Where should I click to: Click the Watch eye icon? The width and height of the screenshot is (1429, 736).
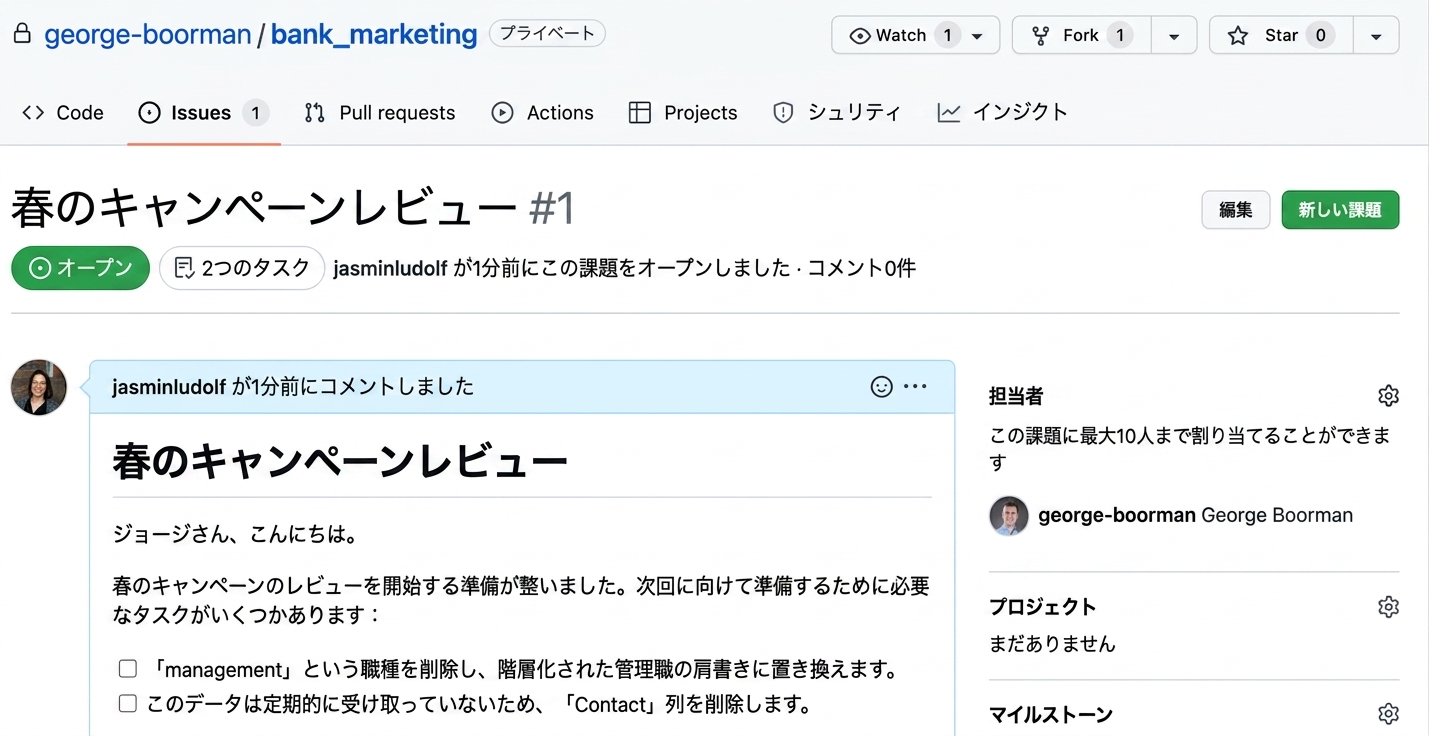[x=860, y=36]
